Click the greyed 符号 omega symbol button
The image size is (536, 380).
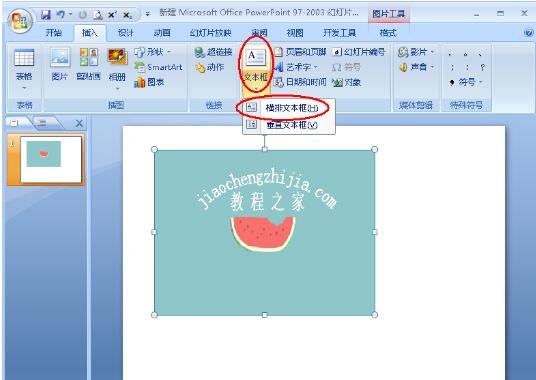pos(346,67)
